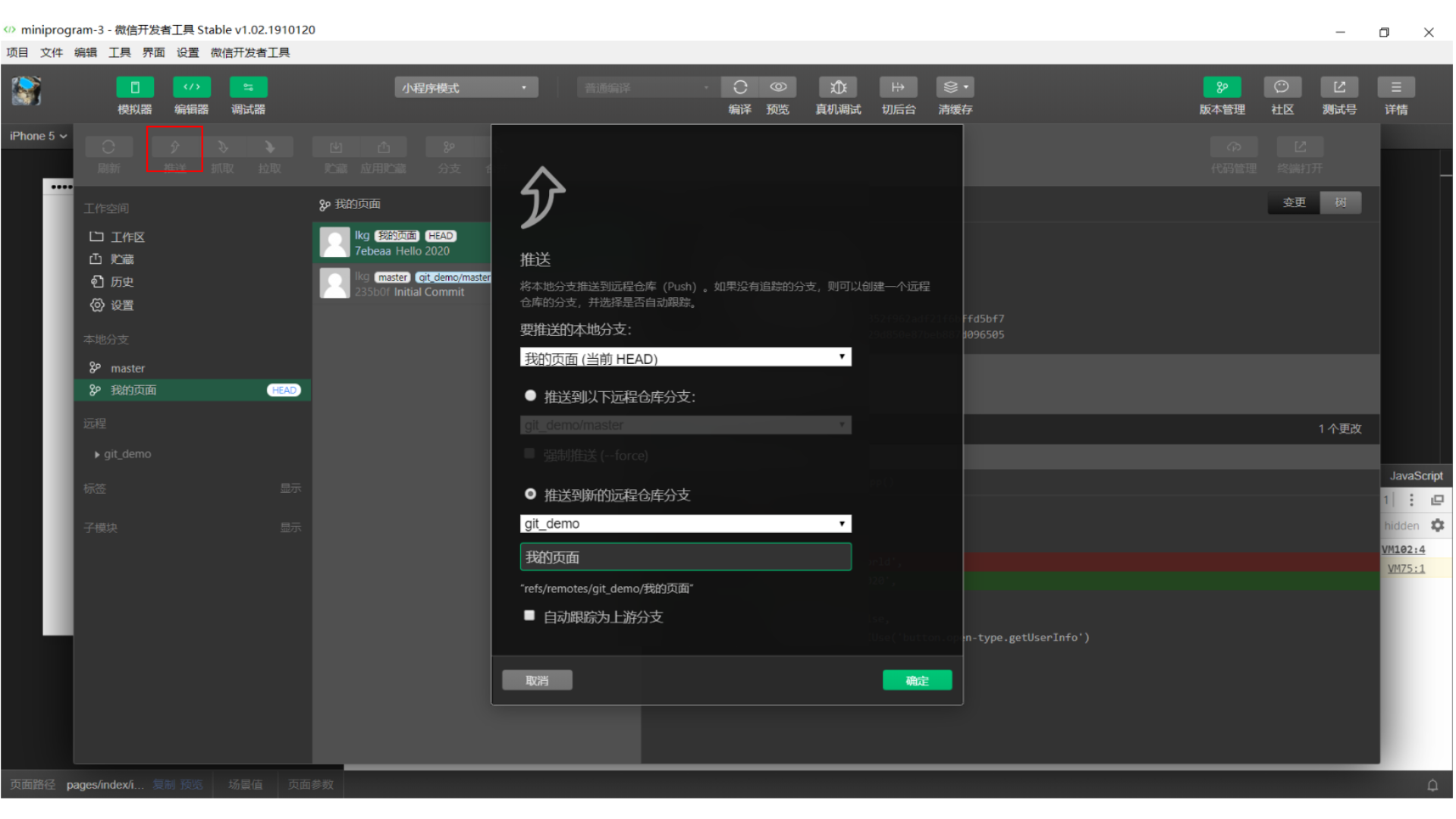Select push to existing remote branch radio
This screenshot has width=1456, height=819.
[x=530, y=396]
